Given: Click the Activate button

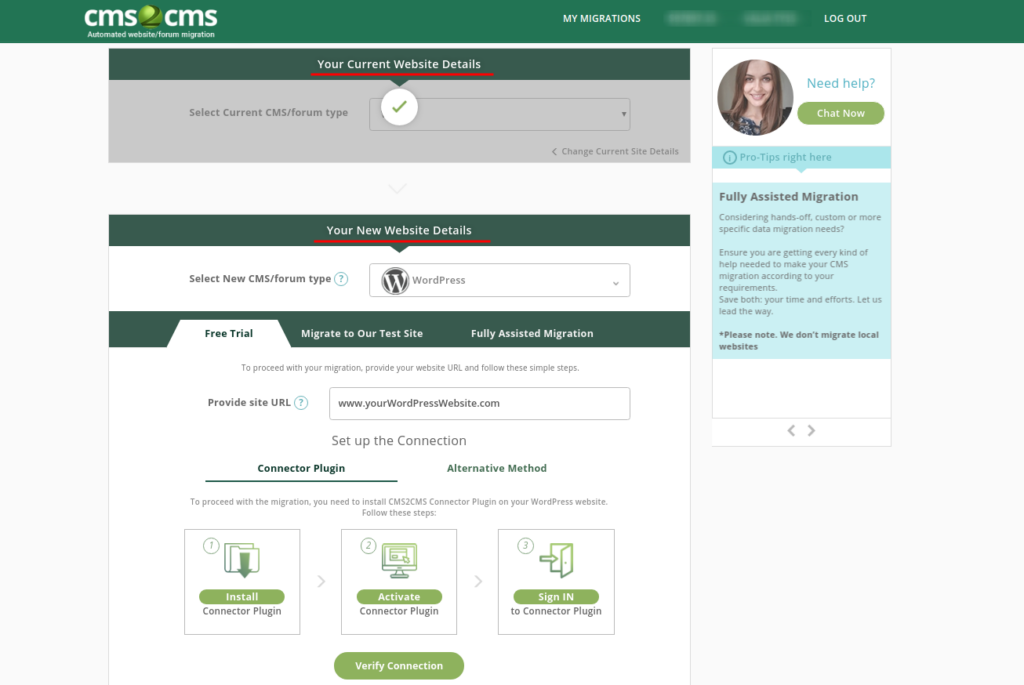Looking at the screenshot, I should click(399, 597).
